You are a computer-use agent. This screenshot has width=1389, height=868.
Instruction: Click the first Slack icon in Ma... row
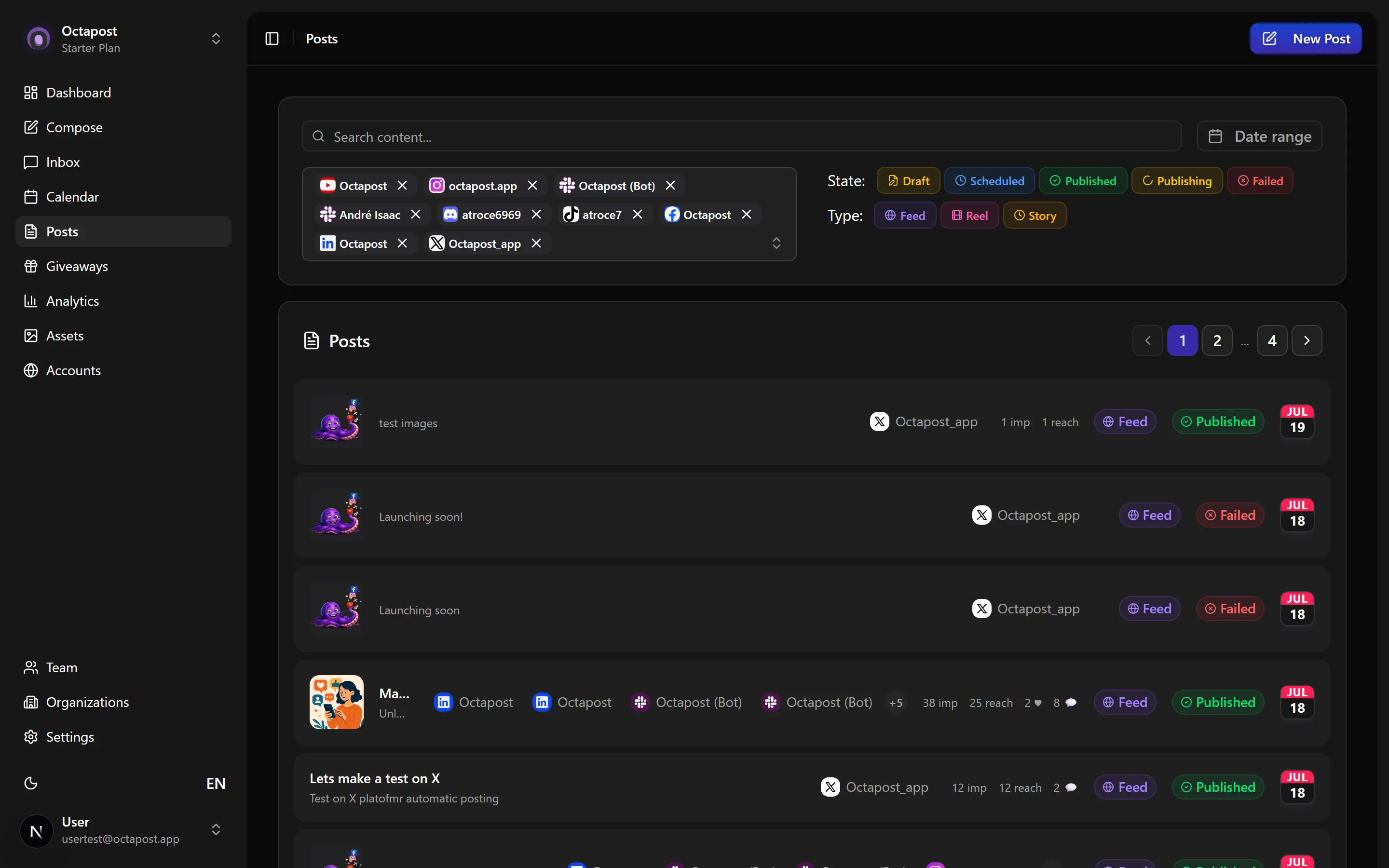pos(640,702)
